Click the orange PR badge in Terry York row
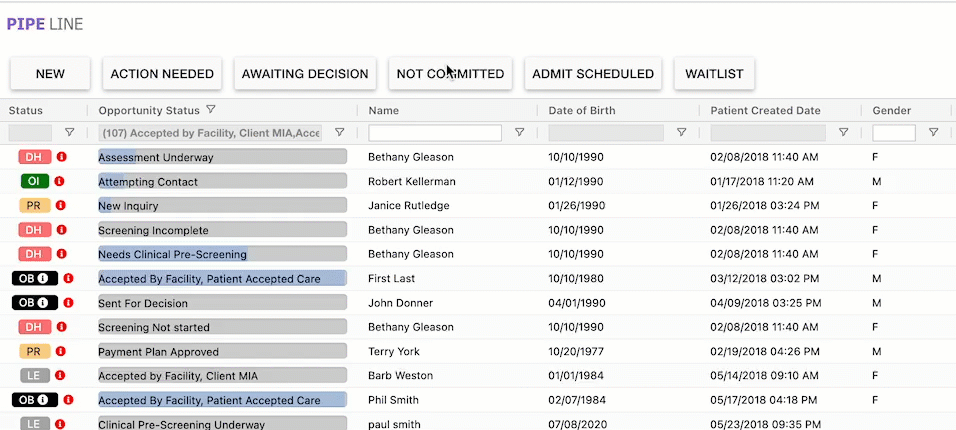The image size is (956, 430). [34, 351]
